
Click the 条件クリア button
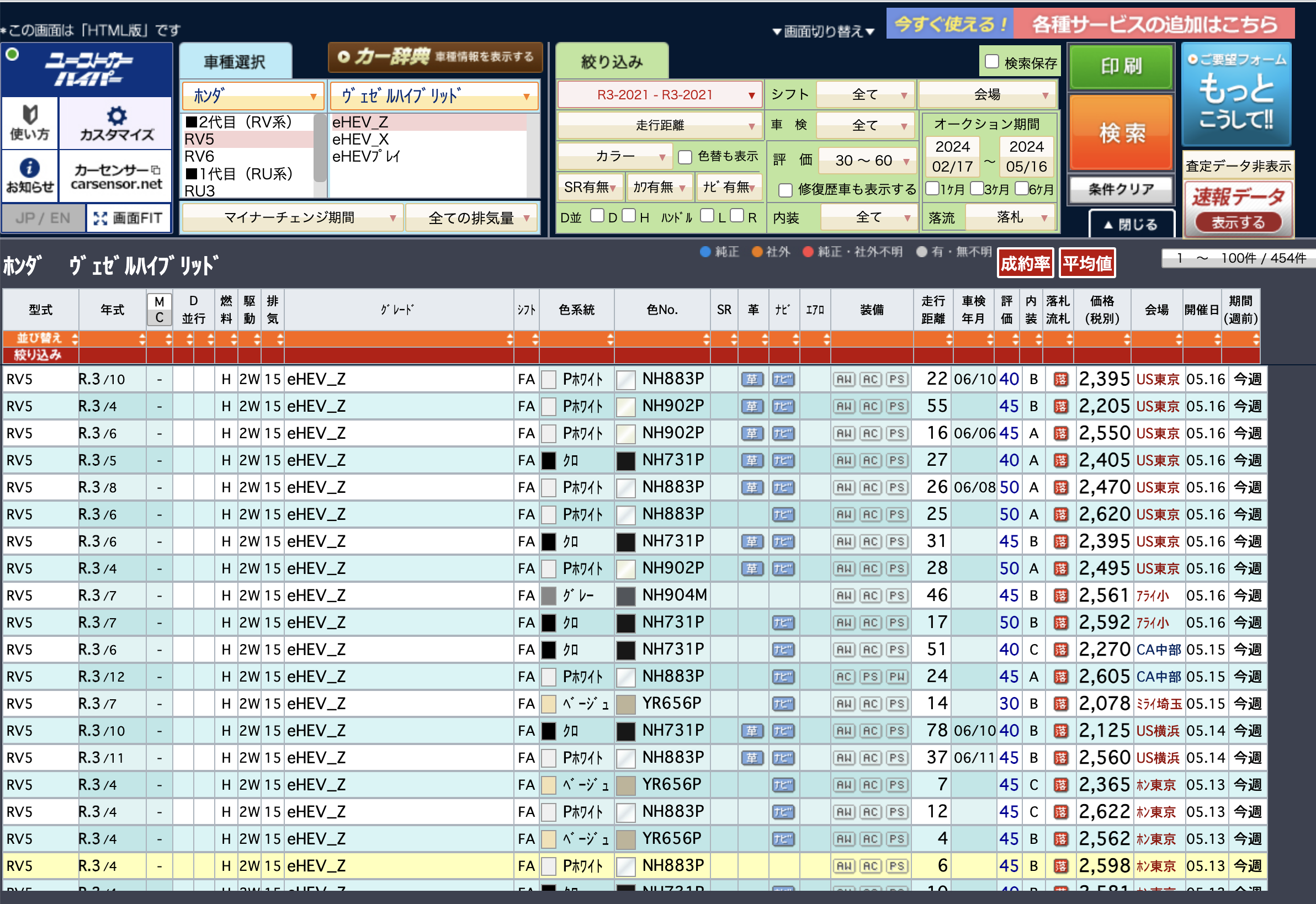tap(1121, 189)
